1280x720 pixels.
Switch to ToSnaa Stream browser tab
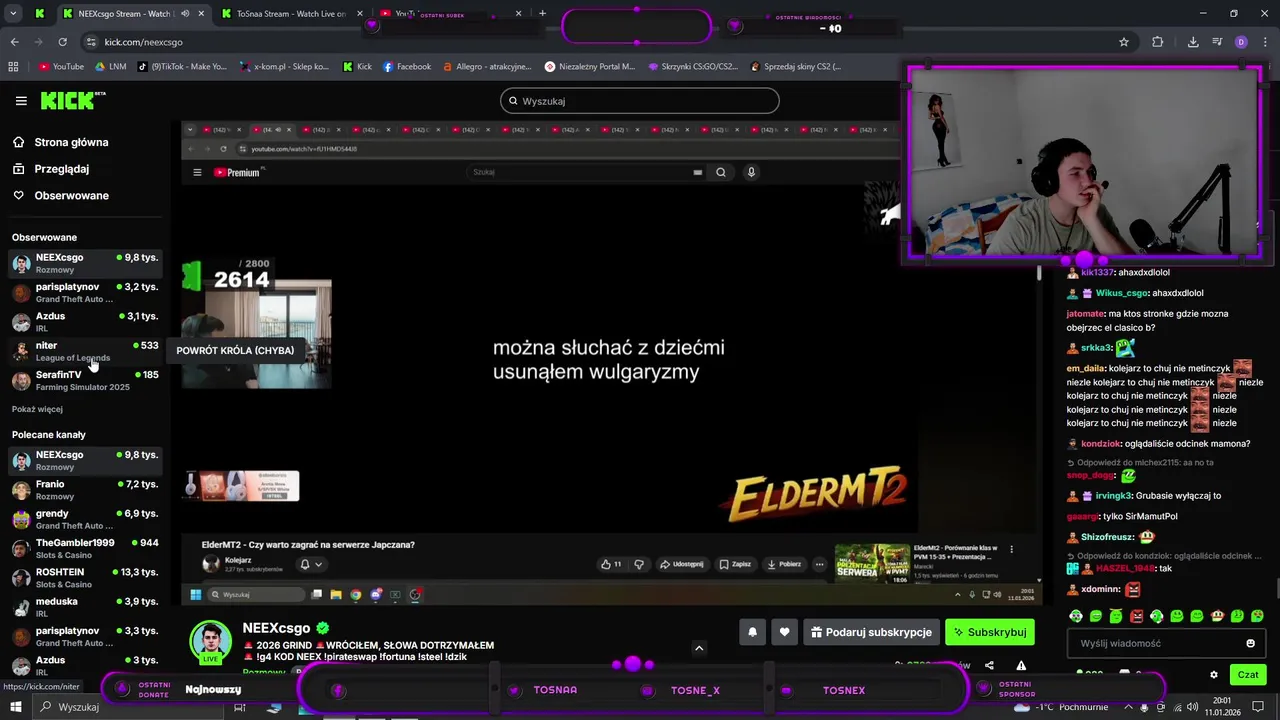click(x=291, y=14)
